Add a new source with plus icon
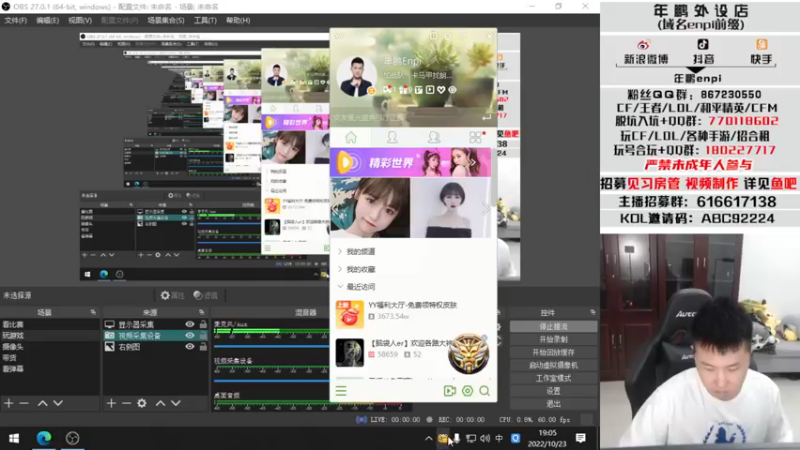Viewport: 800px width, 450px height. click(111, 403)
